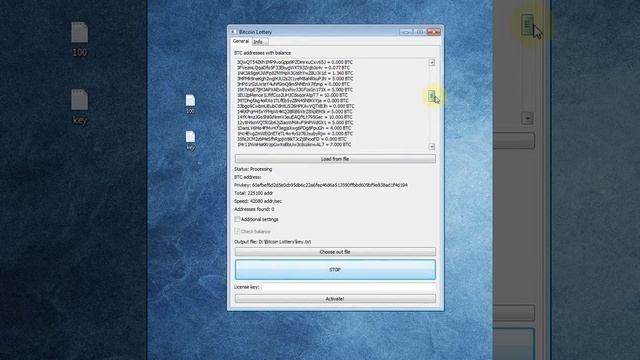Click the Speed: 42080 addr/sec text
The width and height of the screenshot is (640, 360).
tap(258, 201)
